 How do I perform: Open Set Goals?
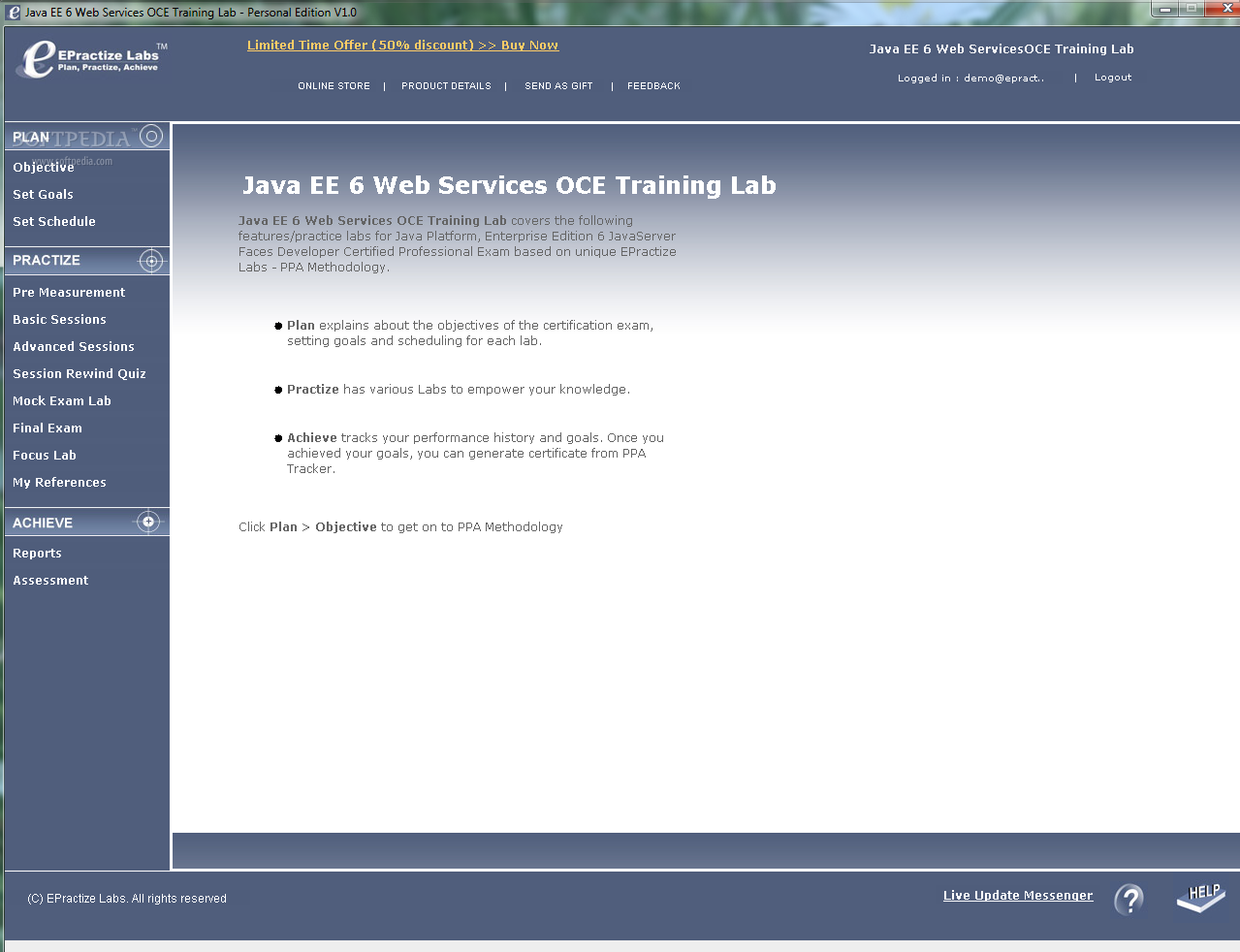43,195
